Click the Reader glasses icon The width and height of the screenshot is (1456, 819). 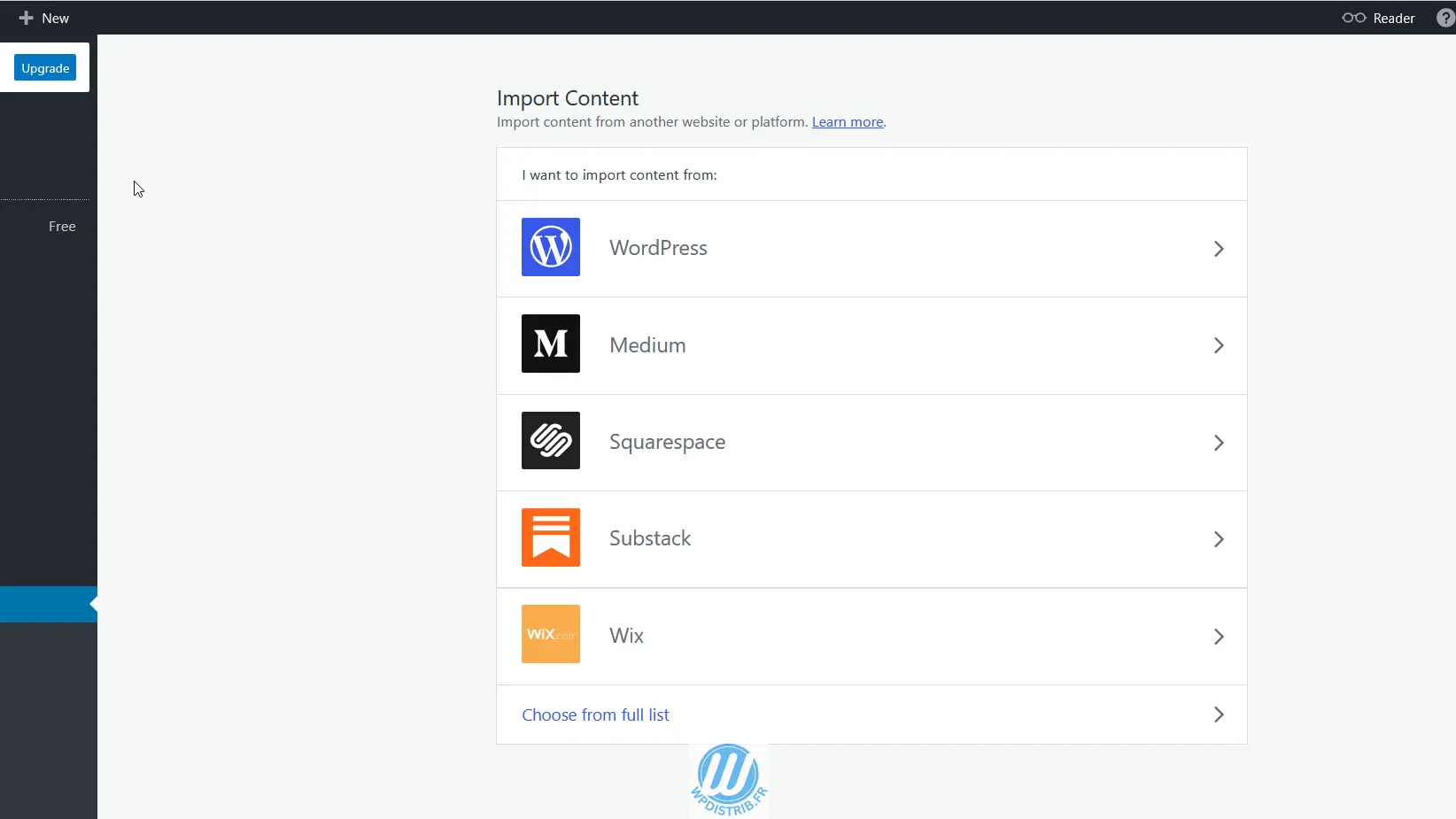1354,18
